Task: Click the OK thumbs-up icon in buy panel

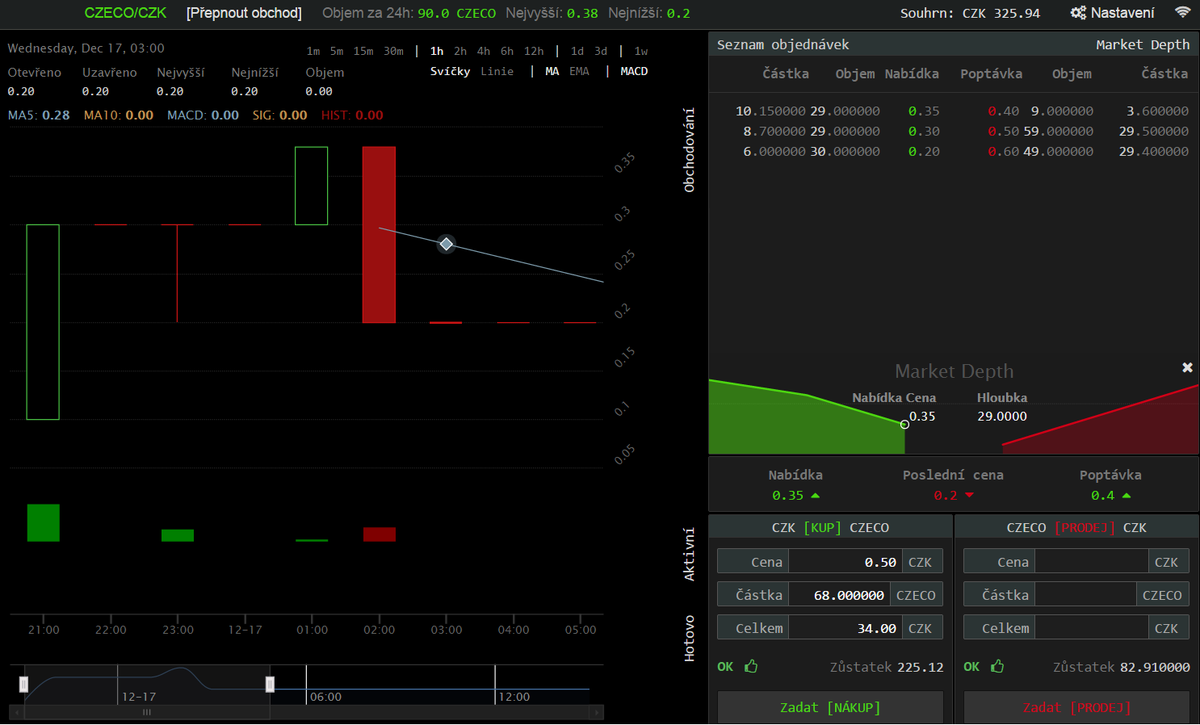Action: tap(752, 666)
